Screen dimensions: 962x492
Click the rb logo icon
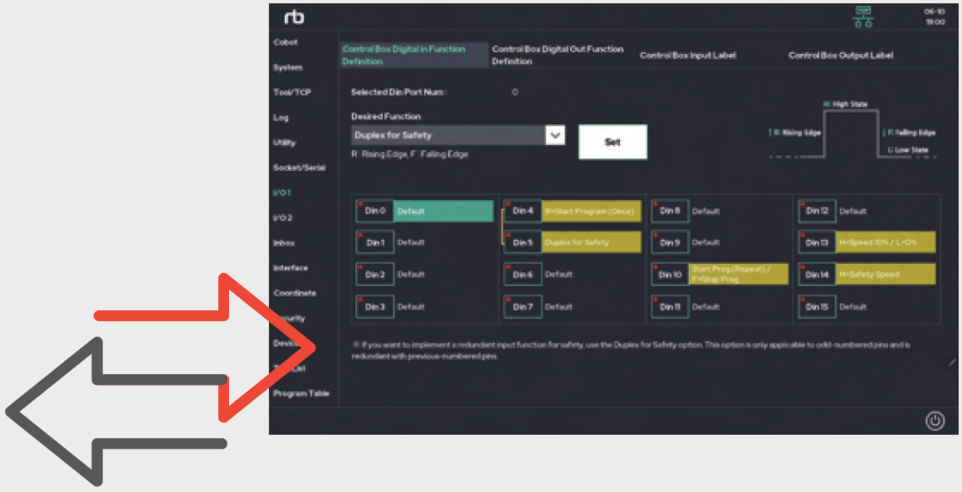(x=294, y=17)
